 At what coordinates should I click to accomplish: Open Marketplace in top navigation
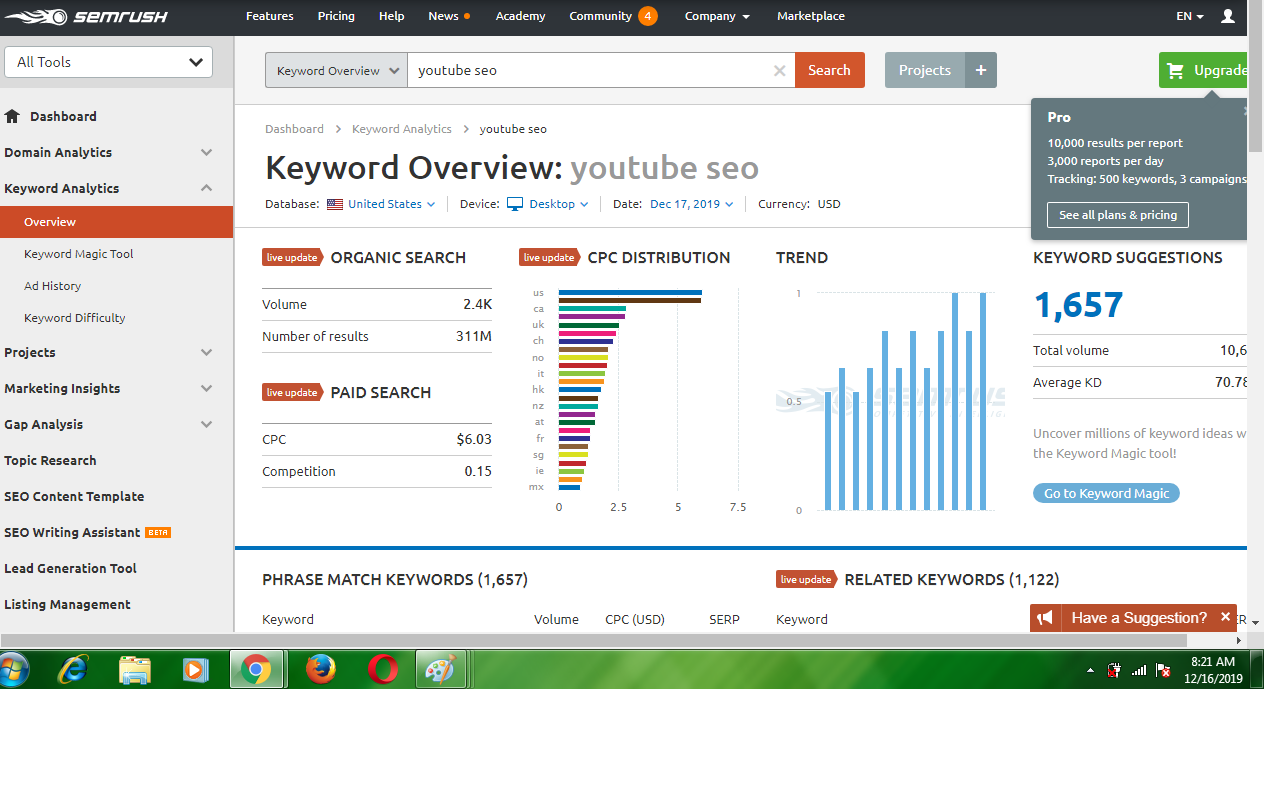811,16
